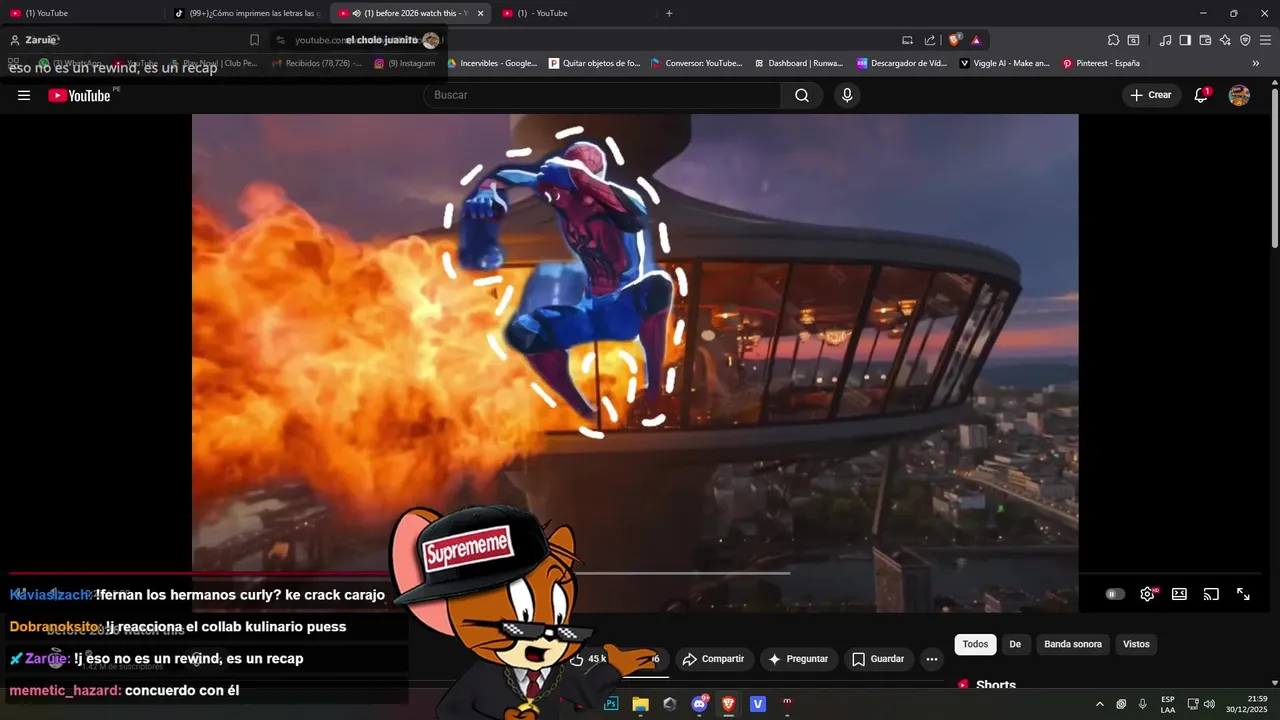The height and width of the screenshot is (720, 1280).
Task: Switch to TikTok 'Cómo imprimen las letras' tab
Action: (247, 13)
